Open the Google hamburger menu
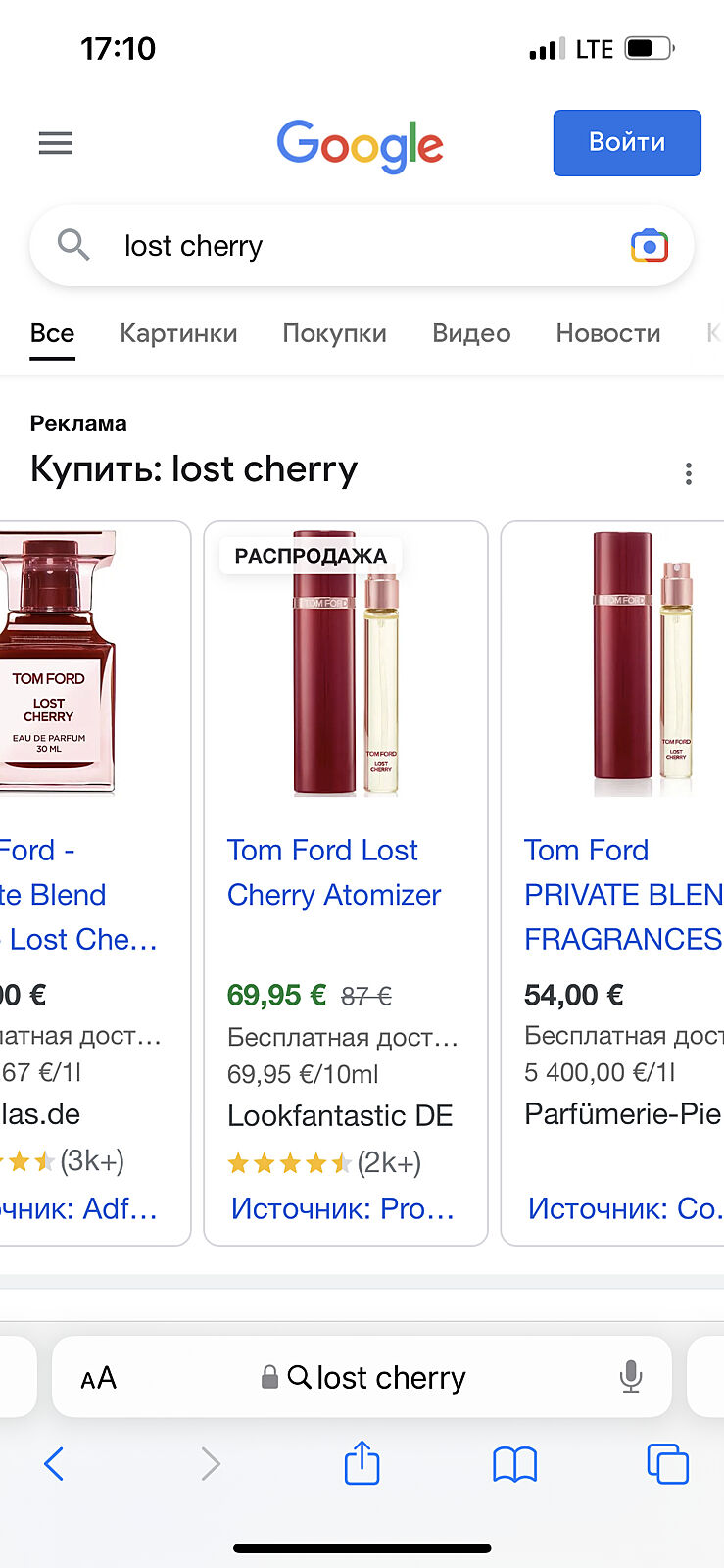 tap(56, 143)
